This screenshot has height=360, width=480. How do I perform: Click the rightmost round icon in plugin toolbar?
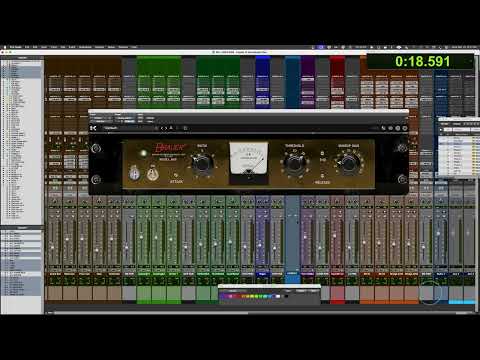(405, 128)
